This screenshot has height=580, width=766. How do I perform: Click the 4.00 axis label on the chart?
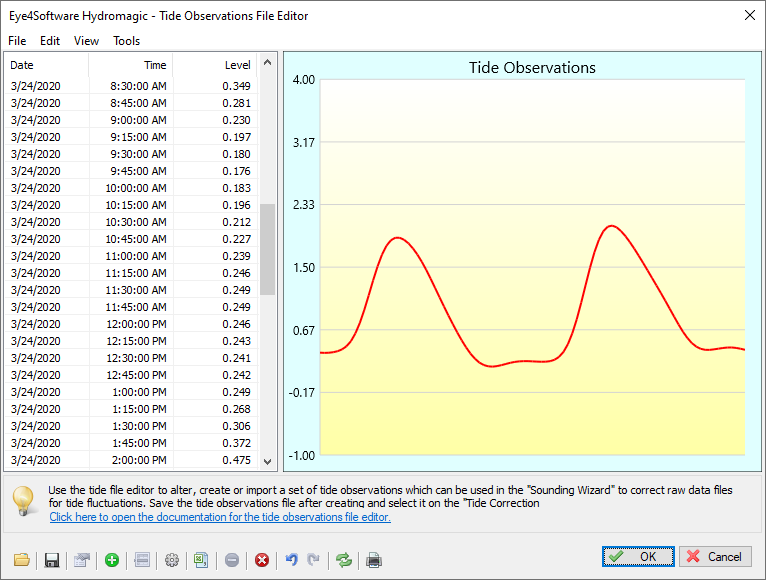click(x=303, y=80)
